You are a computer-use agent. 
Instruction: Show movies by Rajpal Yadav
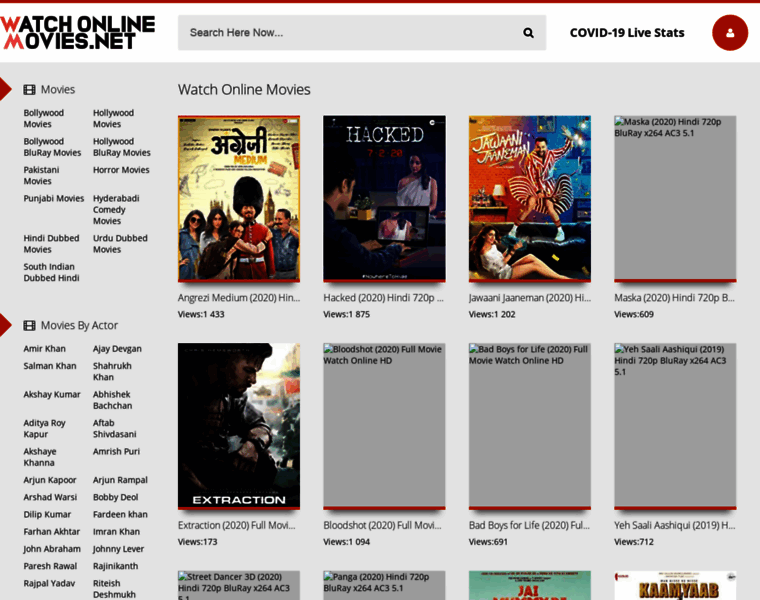tap(49, 584)
